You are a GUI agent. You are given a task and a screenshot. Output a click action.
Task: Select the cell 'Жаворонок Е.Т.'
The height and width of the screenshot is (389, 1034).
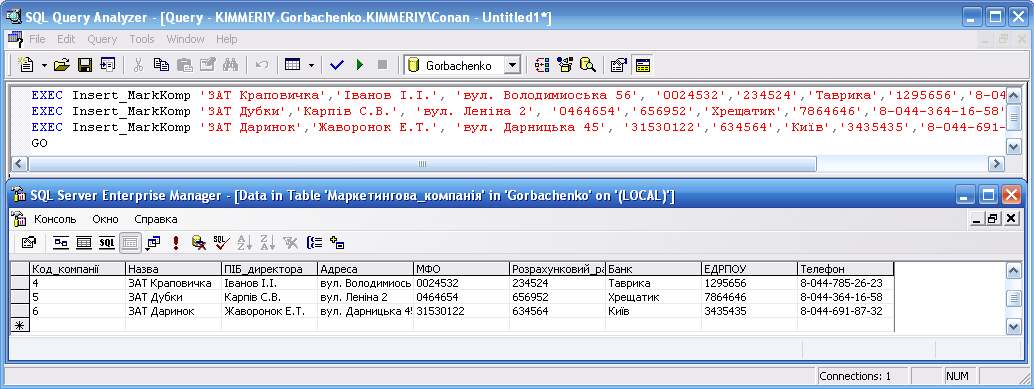tap(270, 311)
